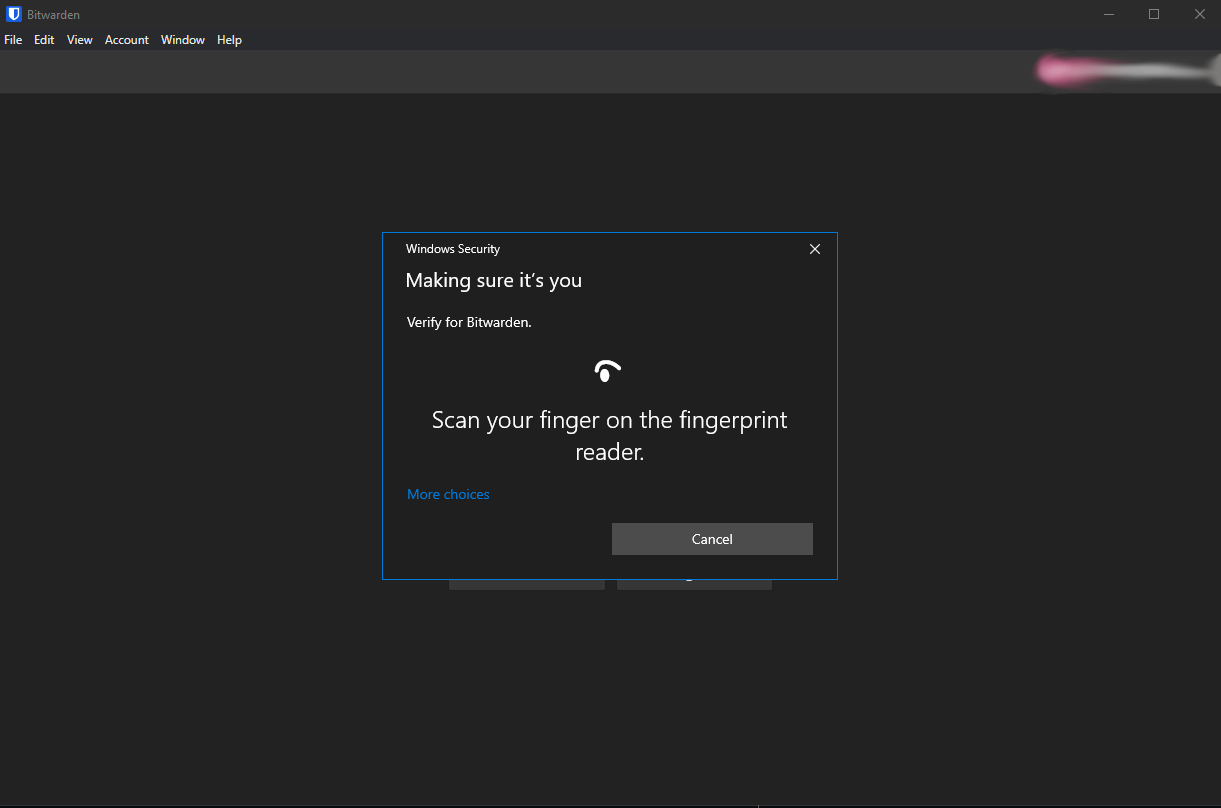Image resolution: width=1221 pixels, height=808 pixels.
Task: Click the Bitwarden shield logo in title bar
Action: 14,14
